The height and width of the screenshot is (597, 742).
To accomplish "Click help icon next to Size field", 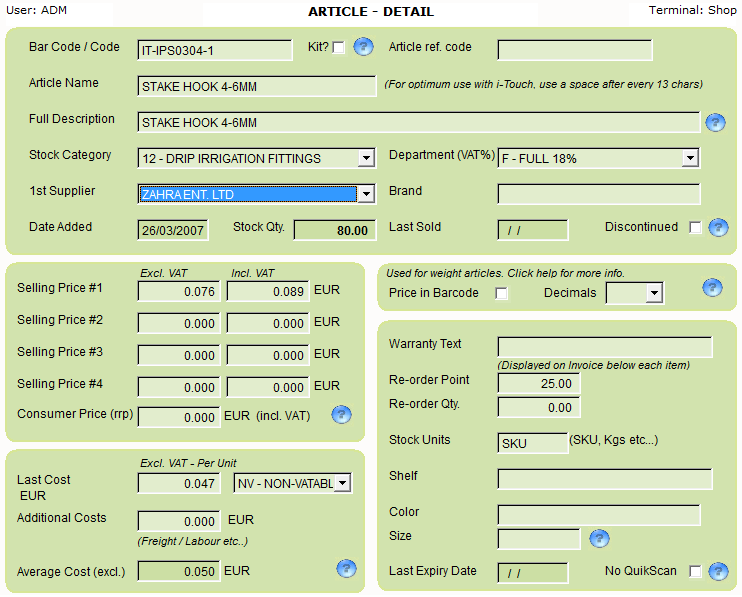I will (599, 539).
